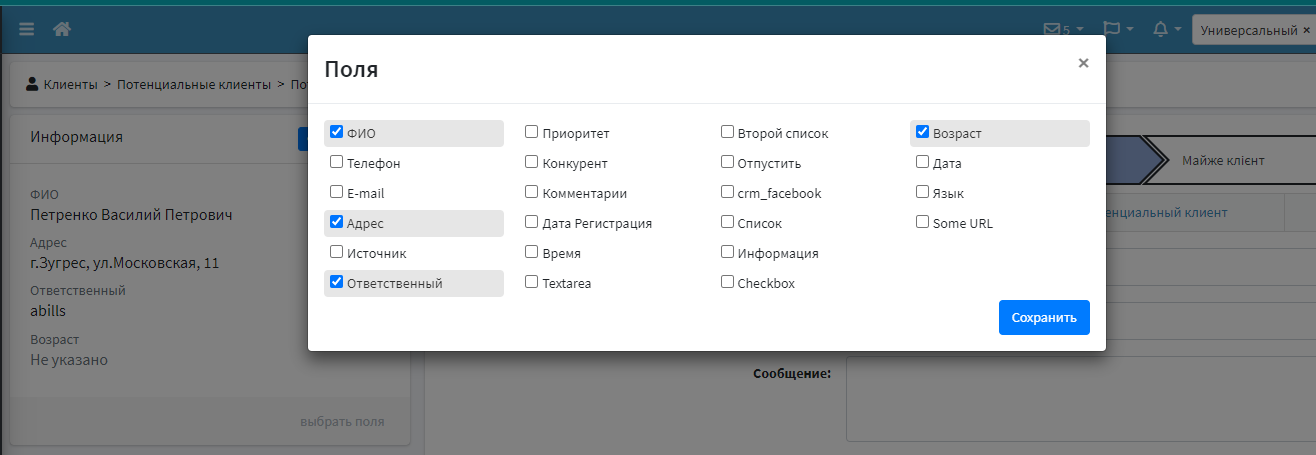Disable the Возраст checkbox
Screen dimensions: 1316x455
click(x=923, y=132)
